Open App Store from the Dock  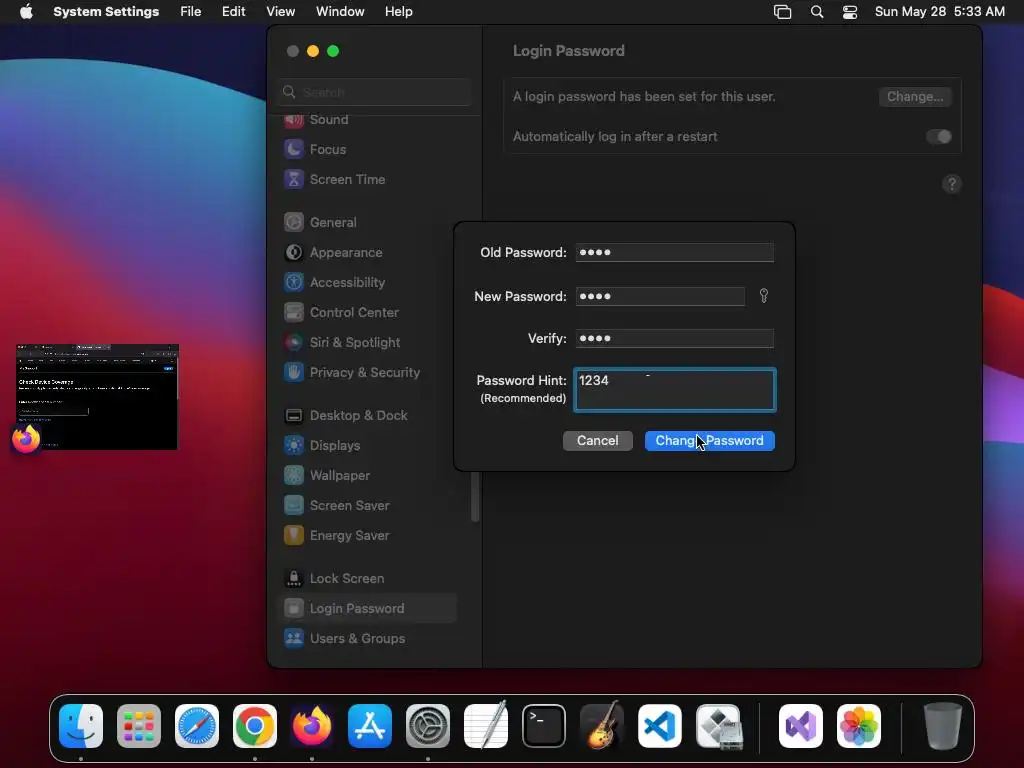[x=370, y=726]
